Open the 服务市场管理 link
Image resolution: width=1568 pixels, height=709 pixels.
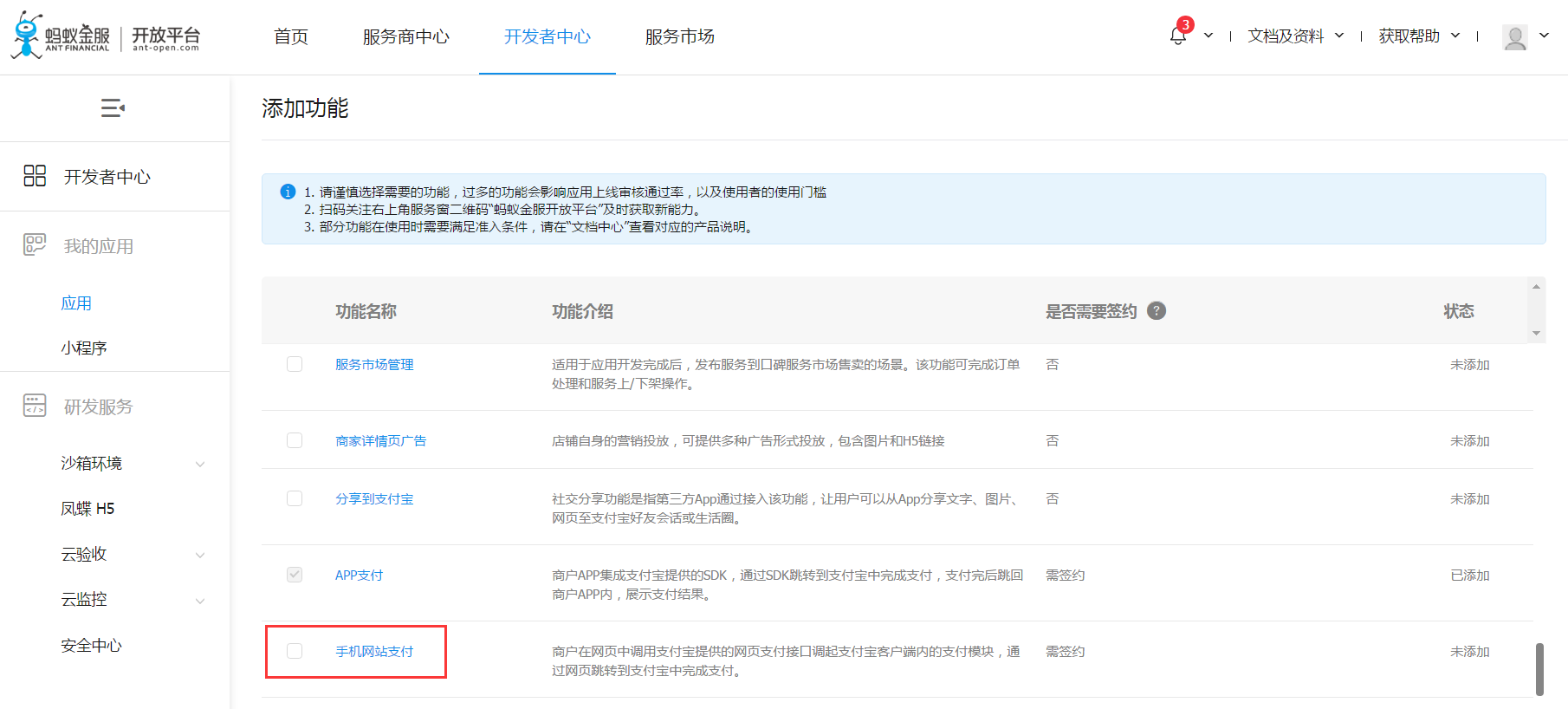(x=374, y=364)
